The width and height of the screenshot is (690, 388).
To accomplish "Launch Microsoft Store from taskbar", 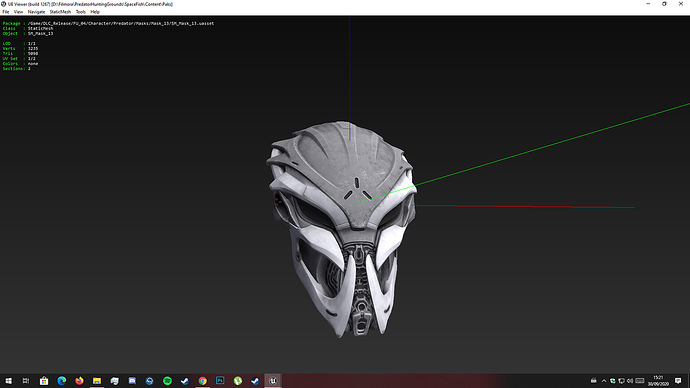I will coord(44,381).
